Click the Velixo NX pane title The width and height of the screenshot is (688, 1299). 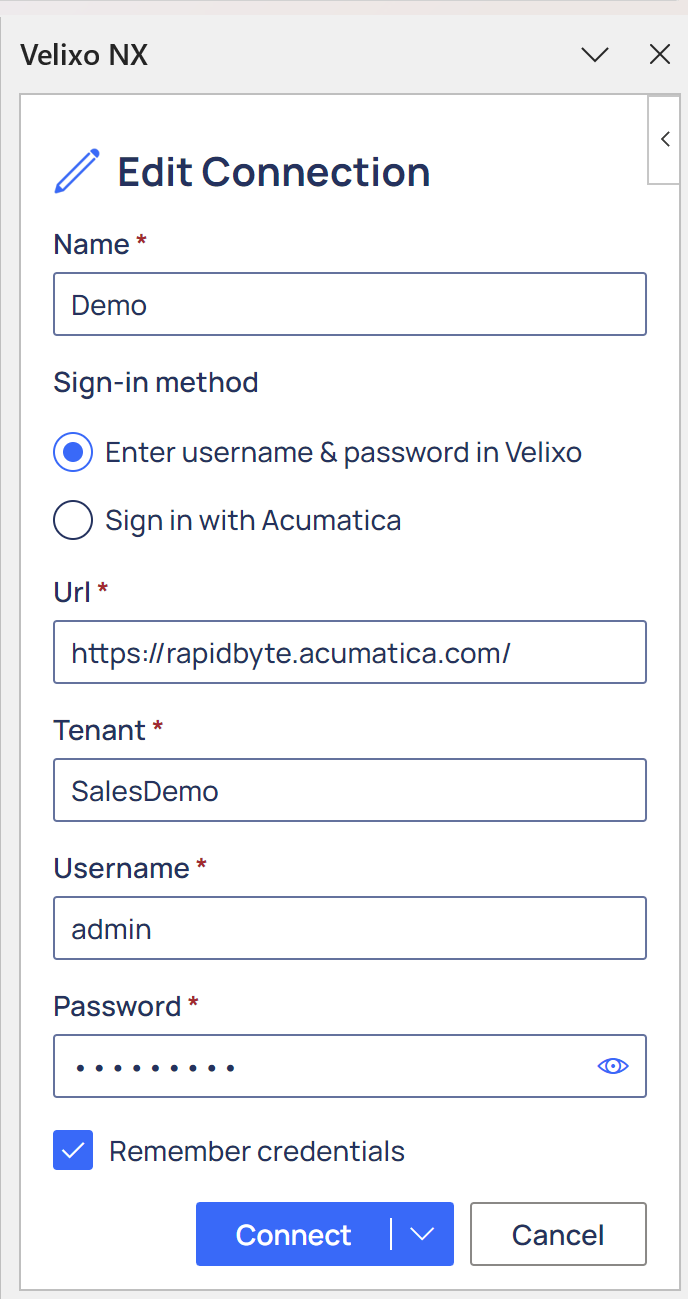pos(84,55)
